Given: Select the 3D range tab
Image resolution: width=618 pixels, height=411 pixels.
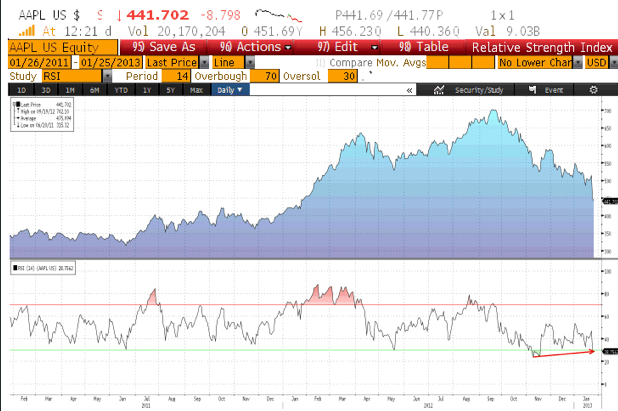Looking at the screenshot, I should pos(46,90).
